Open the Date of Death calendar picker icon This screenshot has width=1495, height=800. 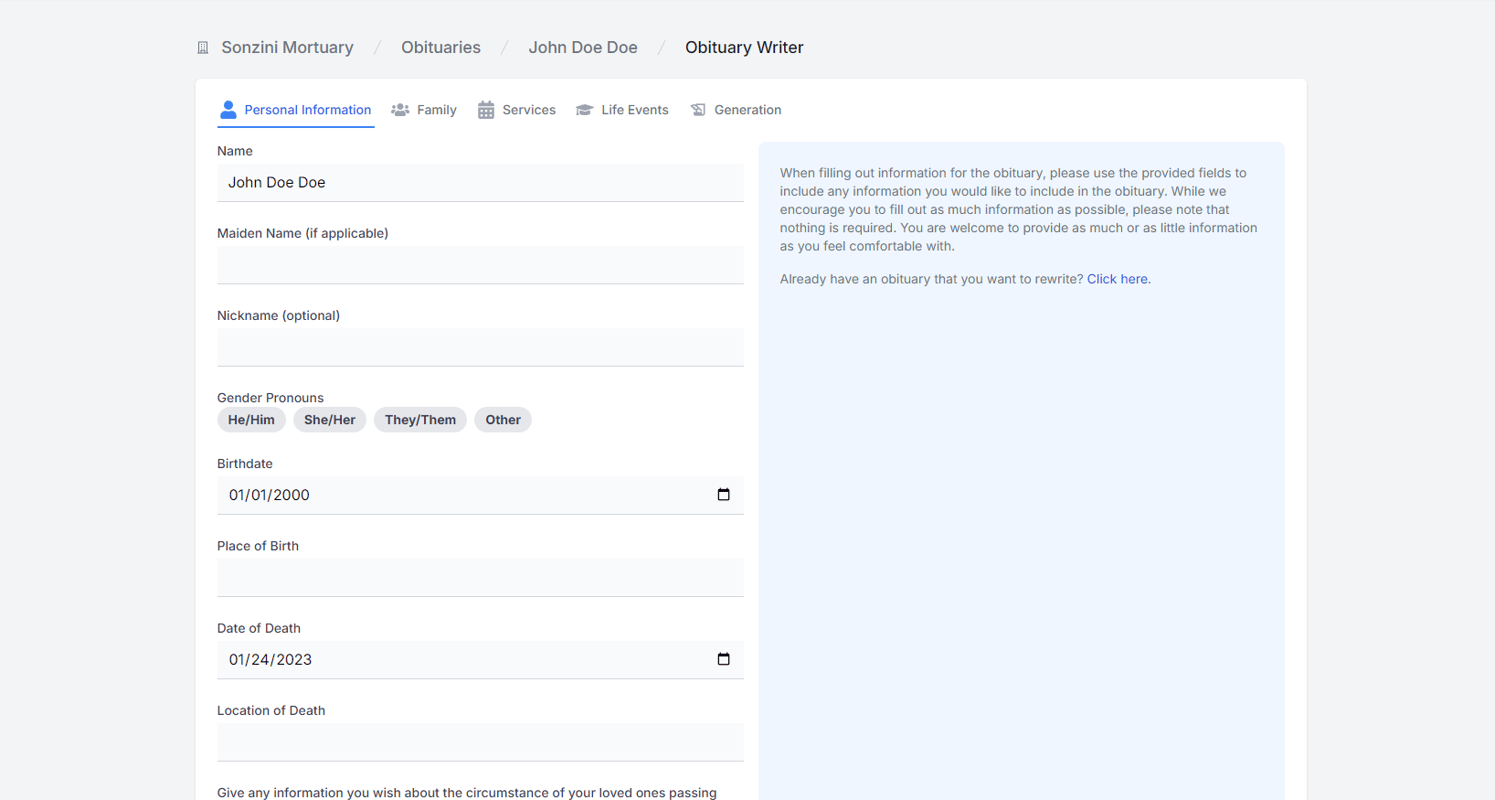pyautogui.click(x=723, y=659)
